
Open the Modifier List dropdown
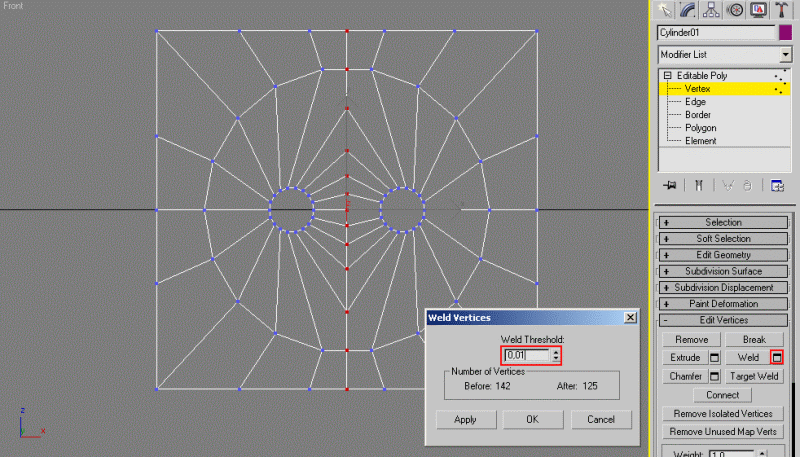[786, 54]
